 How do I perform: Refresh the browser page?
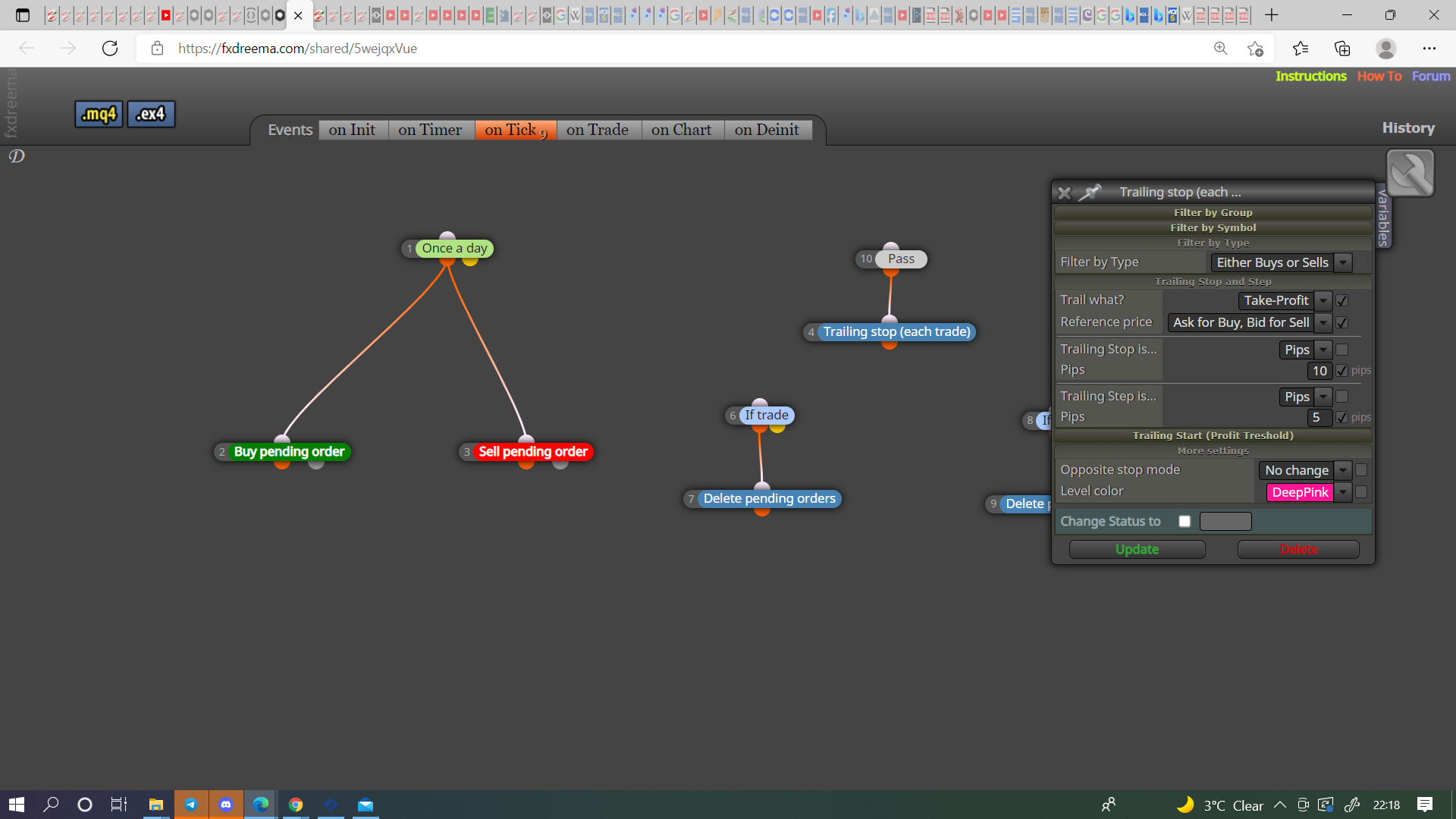[110, 49]
